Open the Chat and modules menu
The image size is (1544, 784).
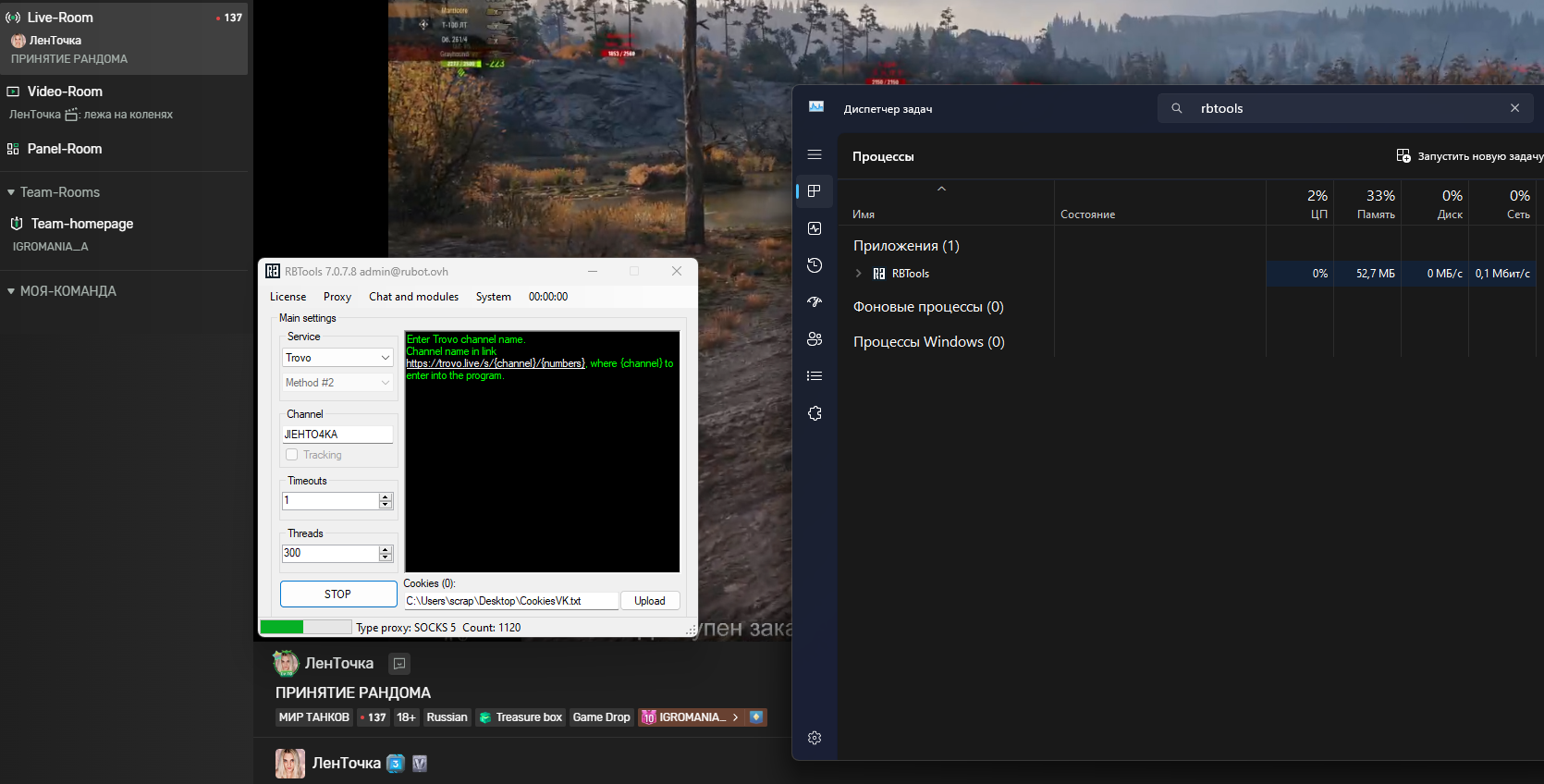tap(413, 297)
